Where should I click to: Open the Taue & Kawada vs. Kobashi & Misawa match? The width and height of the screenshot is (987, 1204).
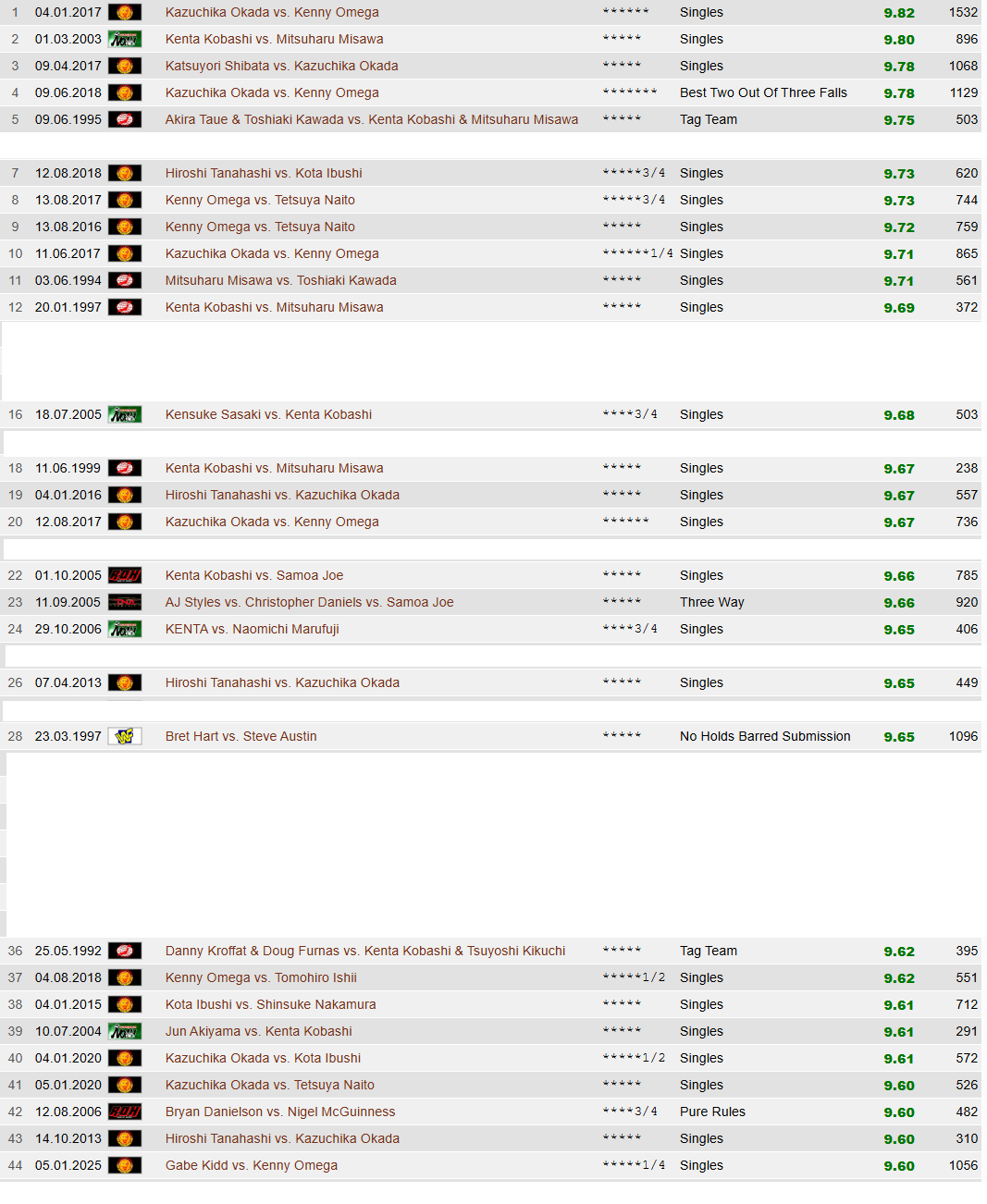pyautogui.click(x=372, y=119)
